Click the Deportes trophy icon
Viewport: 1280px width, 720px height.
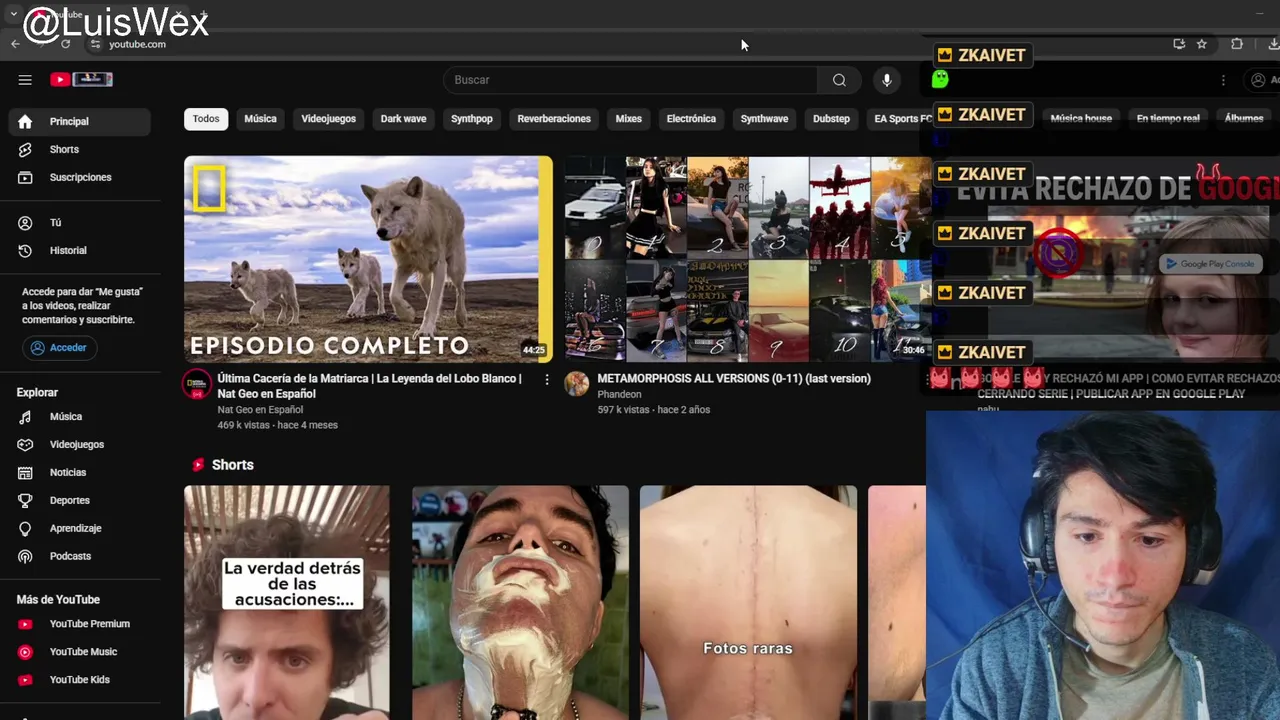[26, 500]
